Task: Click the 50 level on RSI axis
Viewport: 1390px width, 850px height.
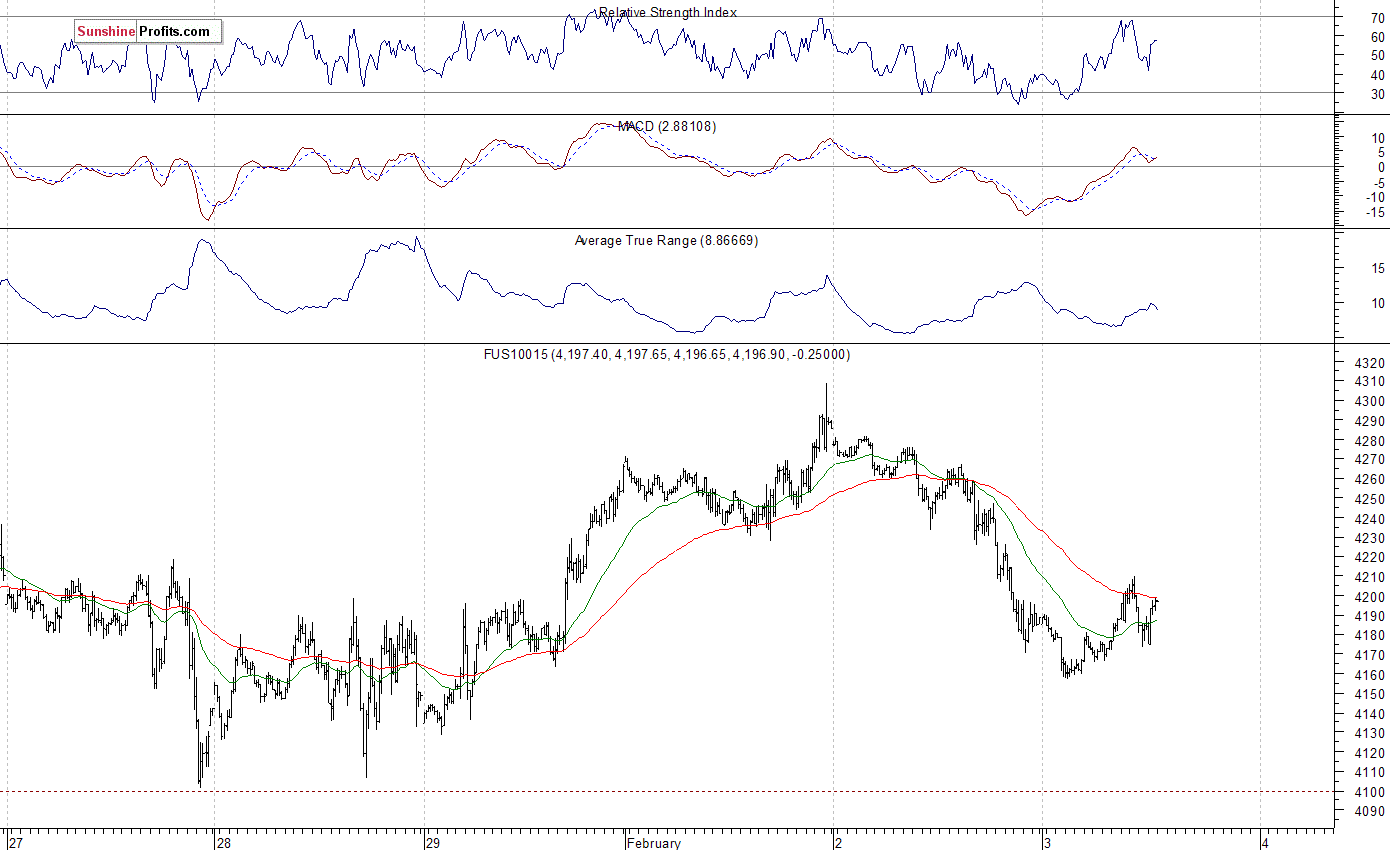Action: pyautogui.click(x=1378, y=56)
